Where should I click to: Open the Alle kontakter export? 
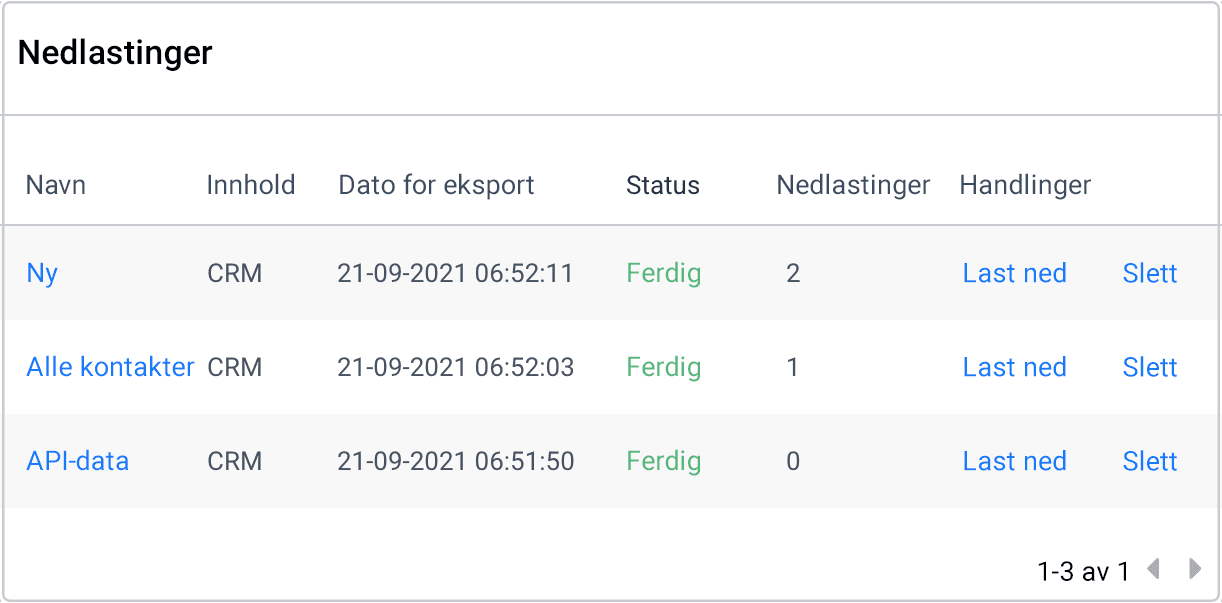[x=110, y=367]
